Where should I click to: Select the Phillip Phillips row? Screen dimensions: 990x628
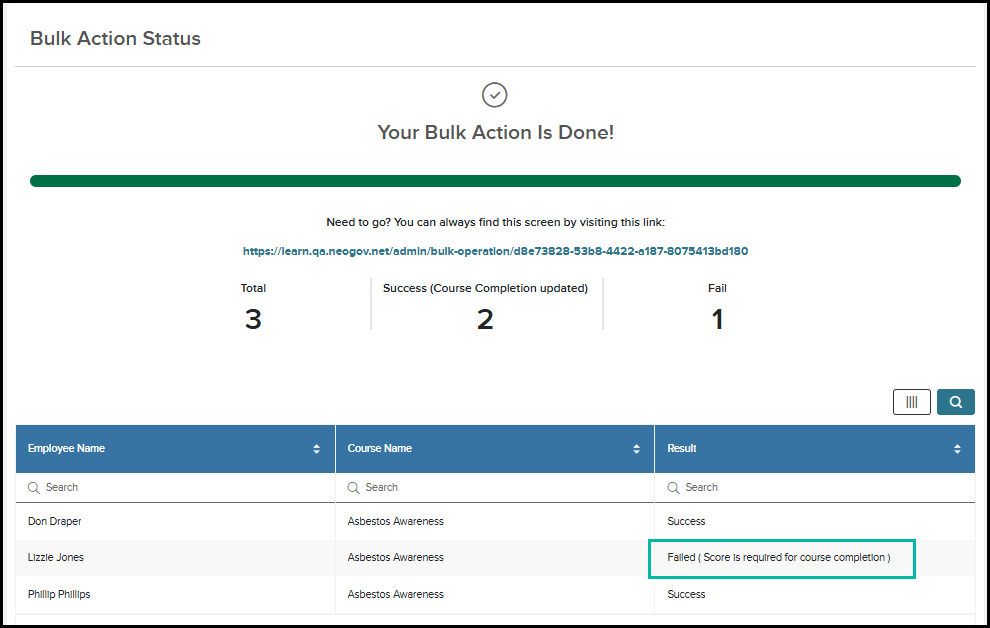click(495, 595)
